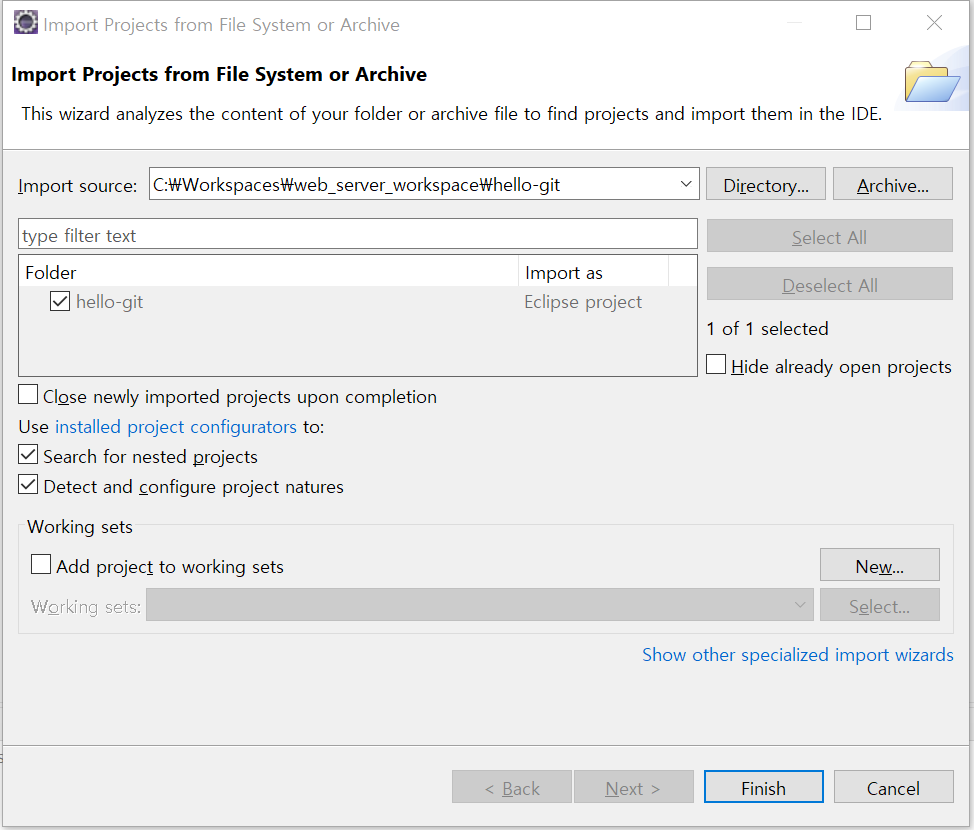Click the Eclipse project import-as cell

[583, 302]
